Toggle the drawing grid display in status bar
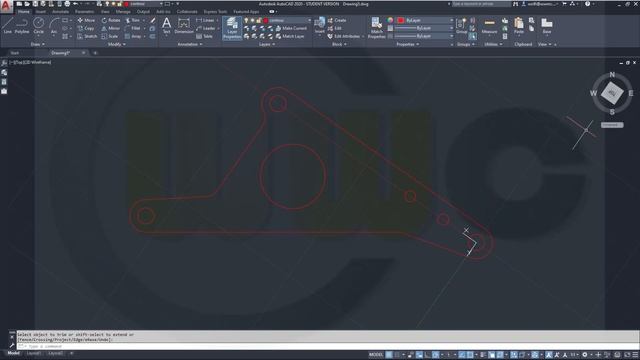Image resolution: width=640 pixels, height=360 pixels. point(389,355)
